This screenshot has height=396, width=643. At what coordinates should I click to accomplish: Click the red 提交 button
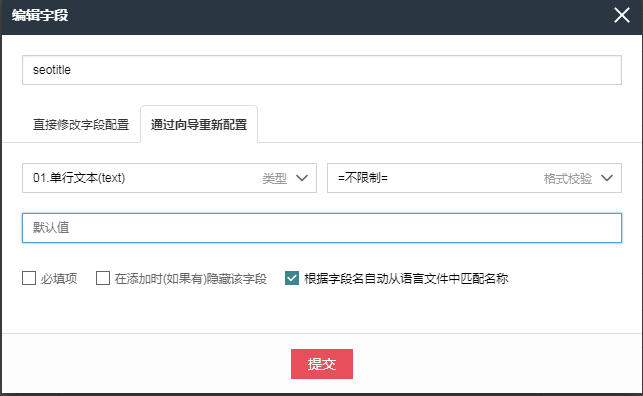(x=322, y=364)
